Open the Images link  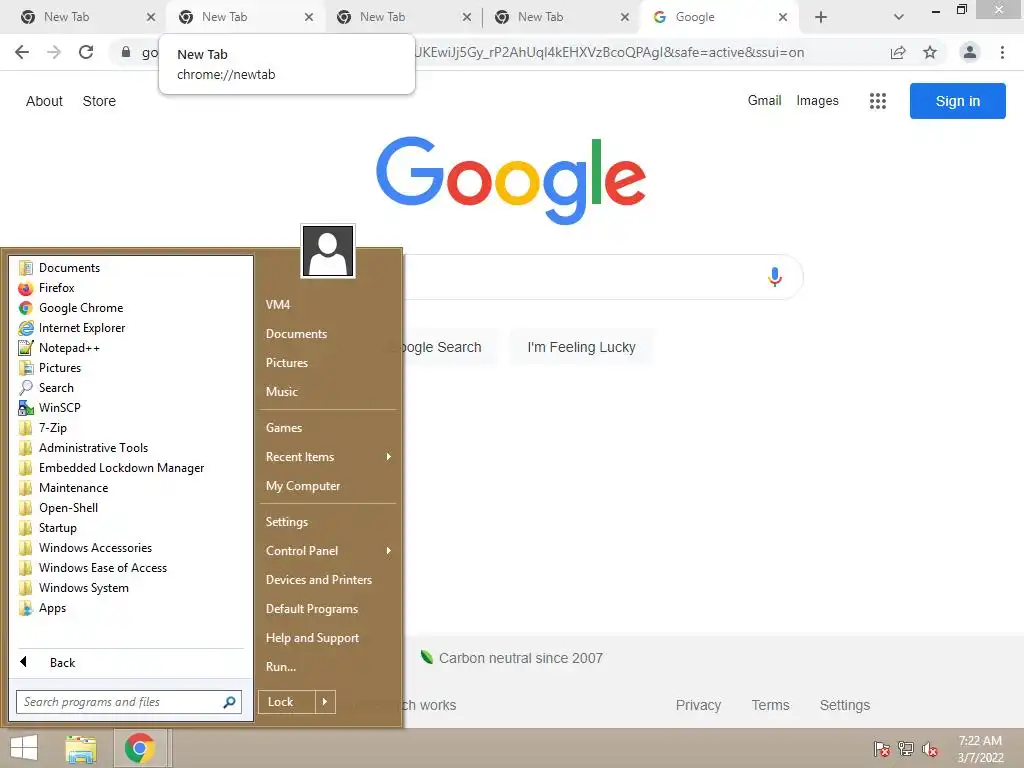[x=817, y=101]
